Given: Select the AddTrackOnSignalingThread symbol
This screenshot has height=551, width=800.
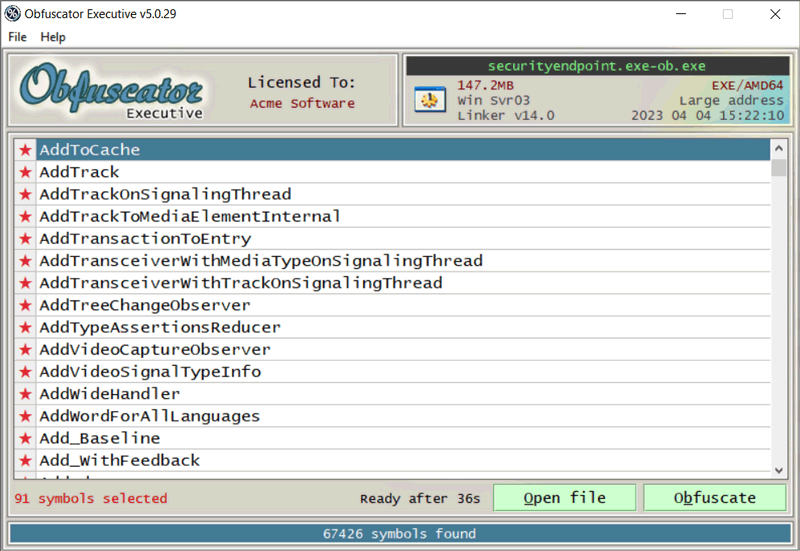Looking at the screenshot, I should click(x=403, y=194).
